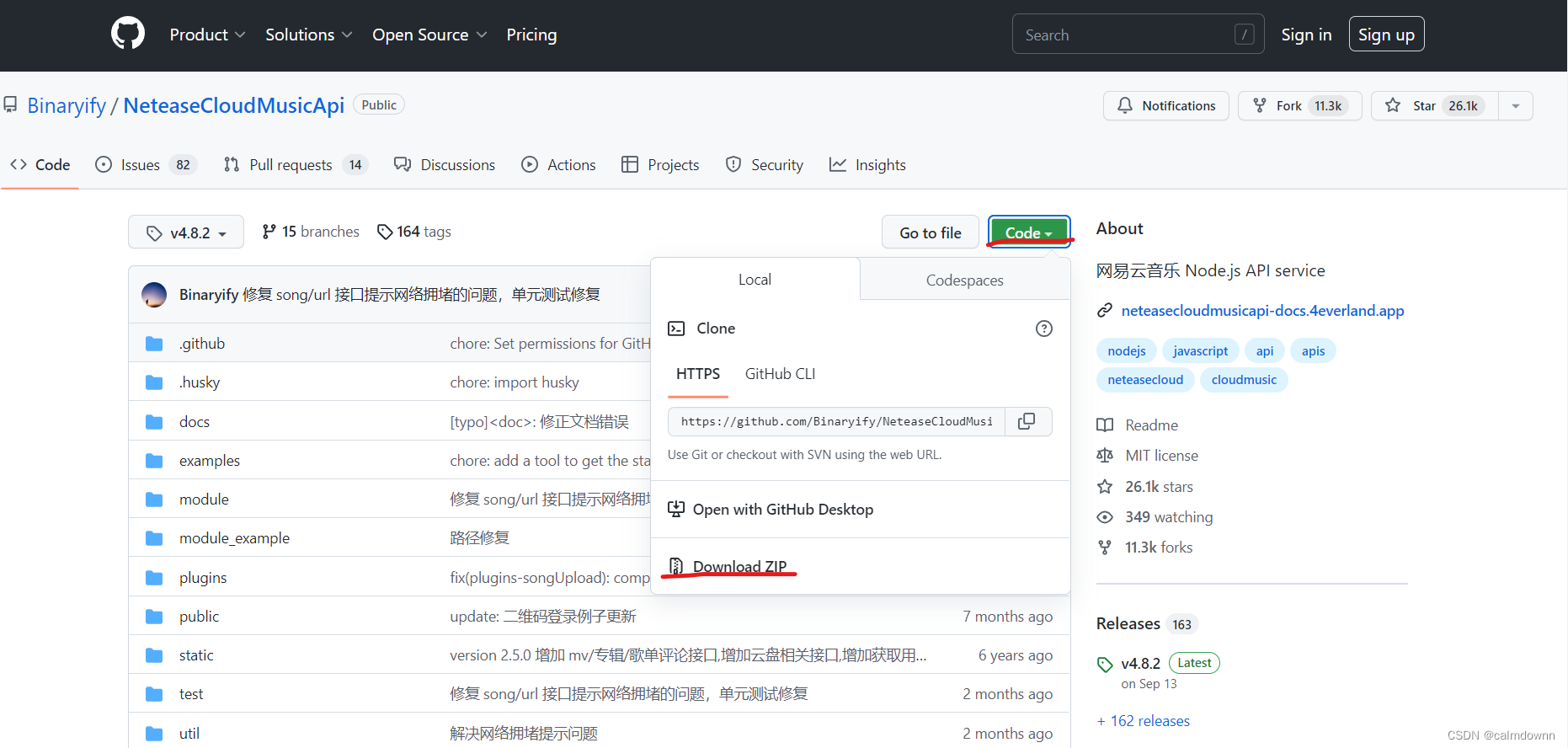
Task: Click the docs folder icon
Action: [x=154, y=422]
